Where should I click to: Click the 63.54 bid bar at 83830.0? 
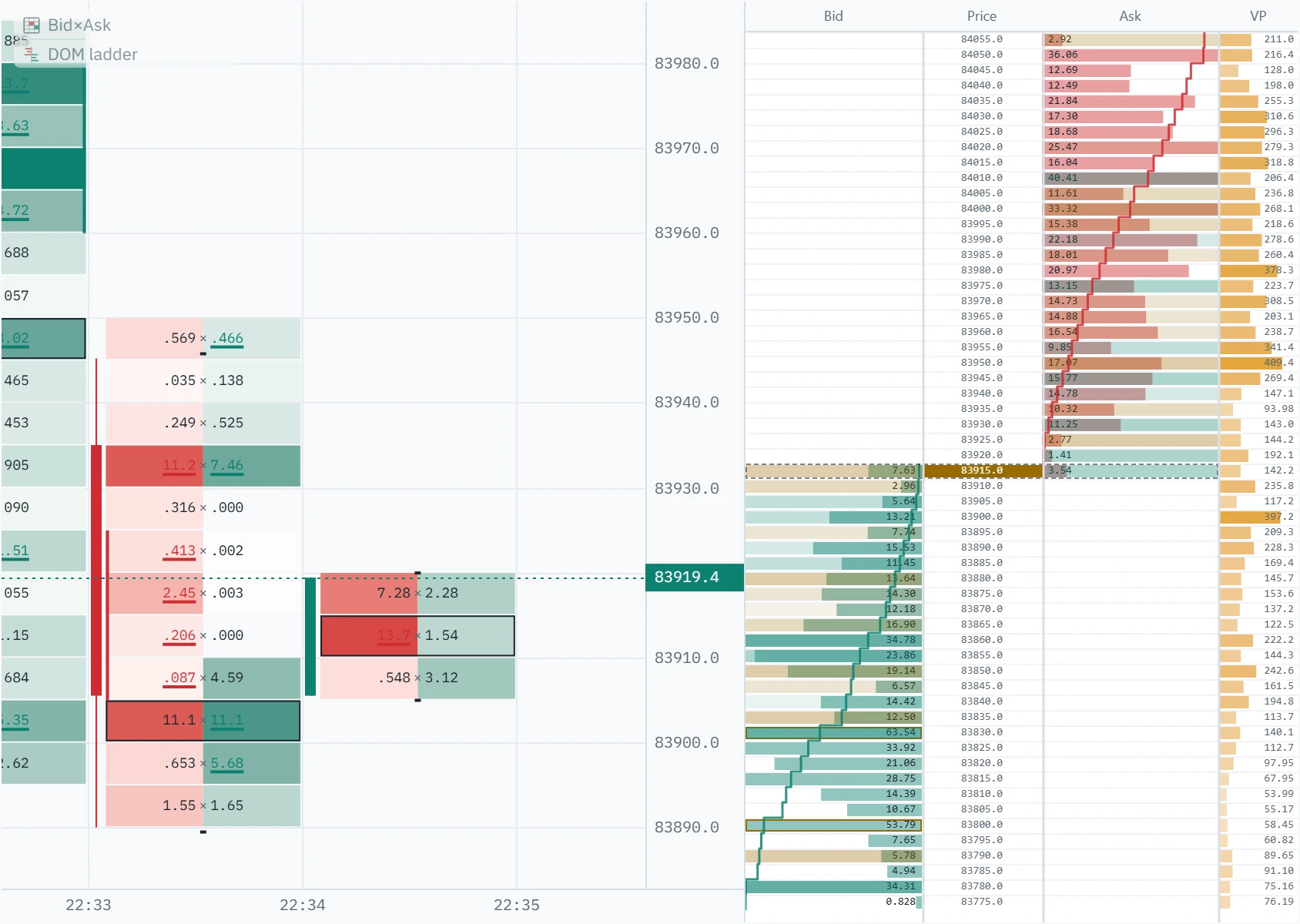click(833, 732)
